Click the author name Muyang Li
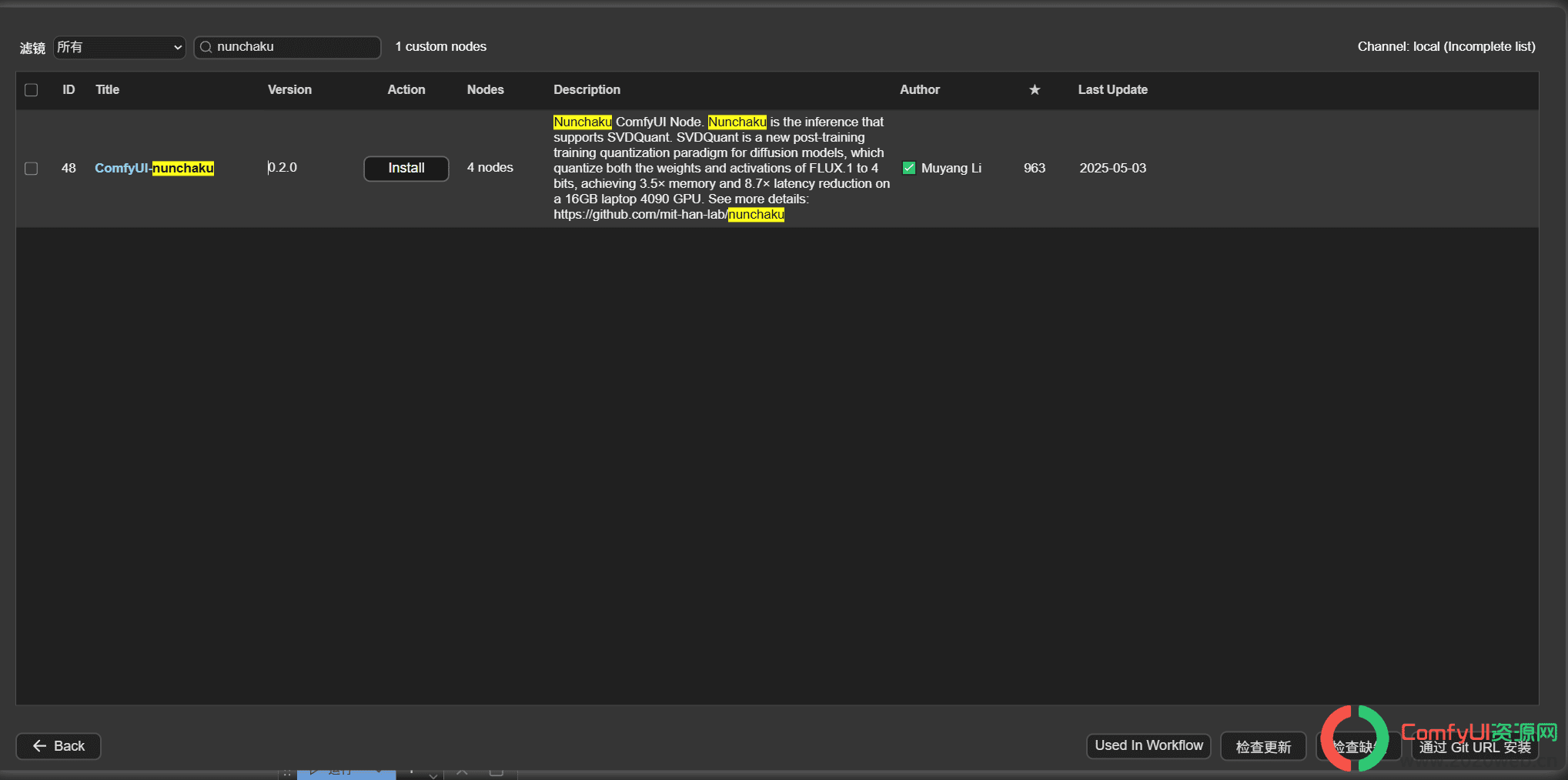 951,168
